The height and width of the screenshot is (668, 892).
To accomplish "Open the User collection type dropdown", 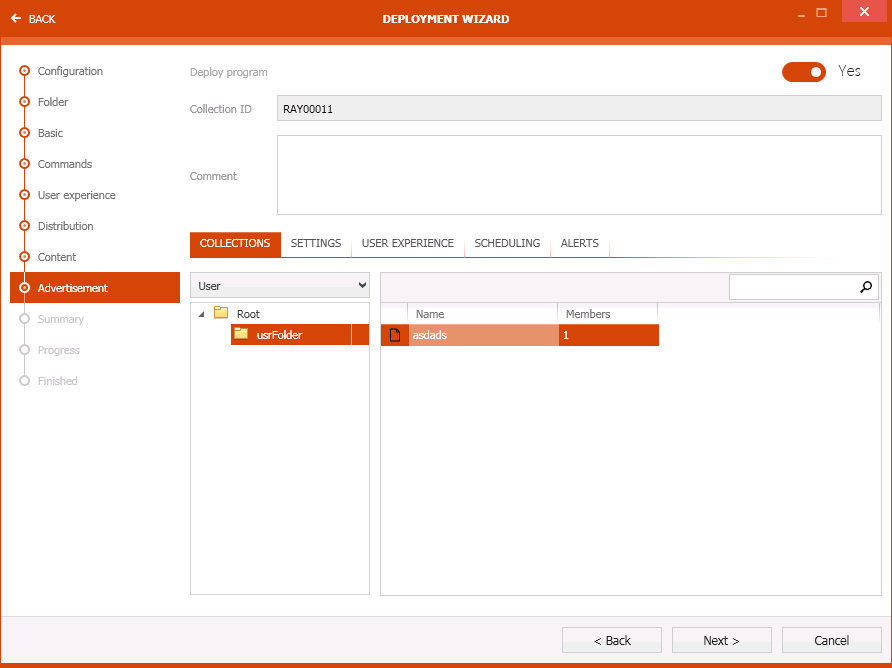I will coord(280,286).
